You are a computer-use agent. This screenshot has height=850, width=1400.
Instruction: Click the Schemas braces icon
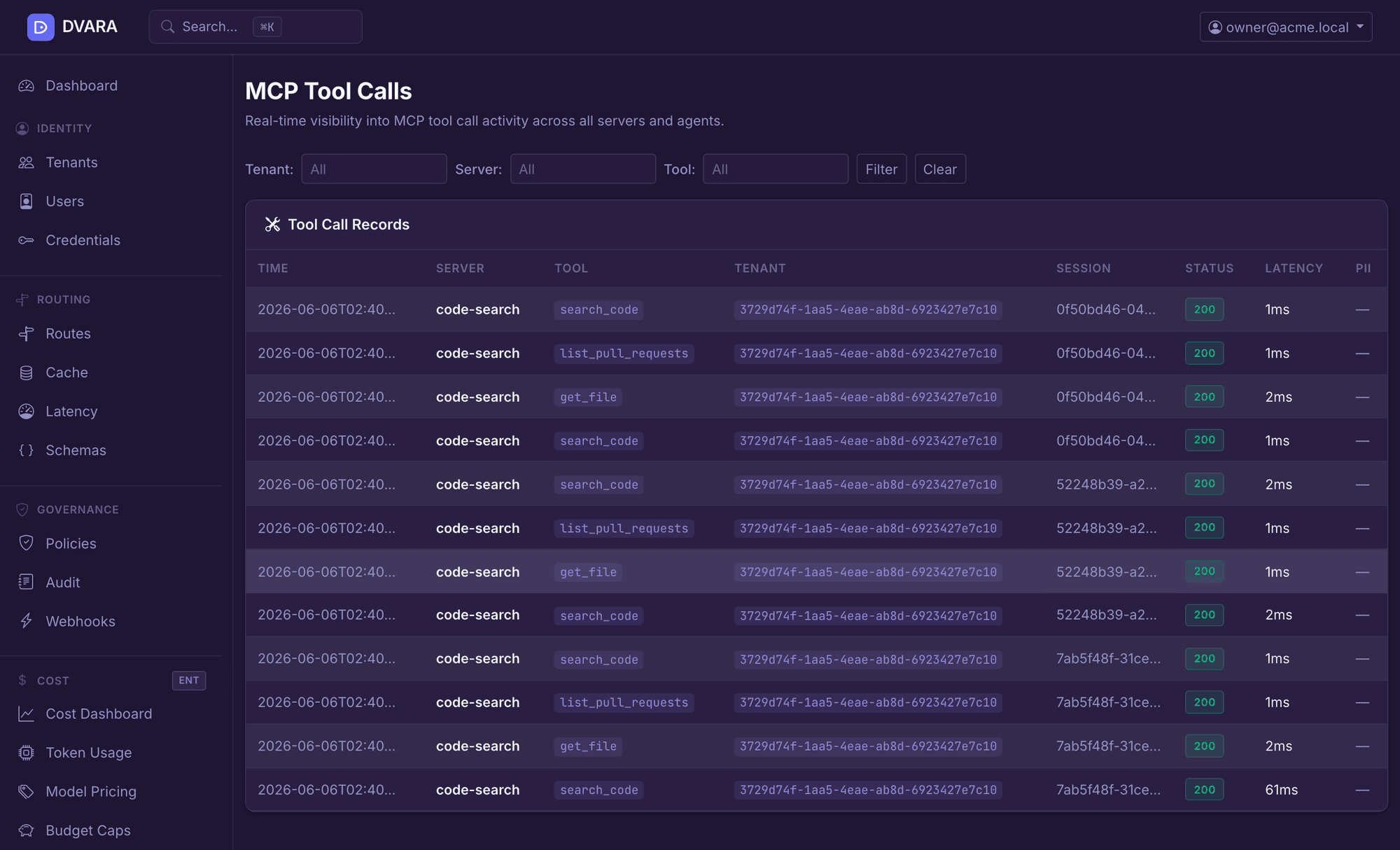click(27, 450)
